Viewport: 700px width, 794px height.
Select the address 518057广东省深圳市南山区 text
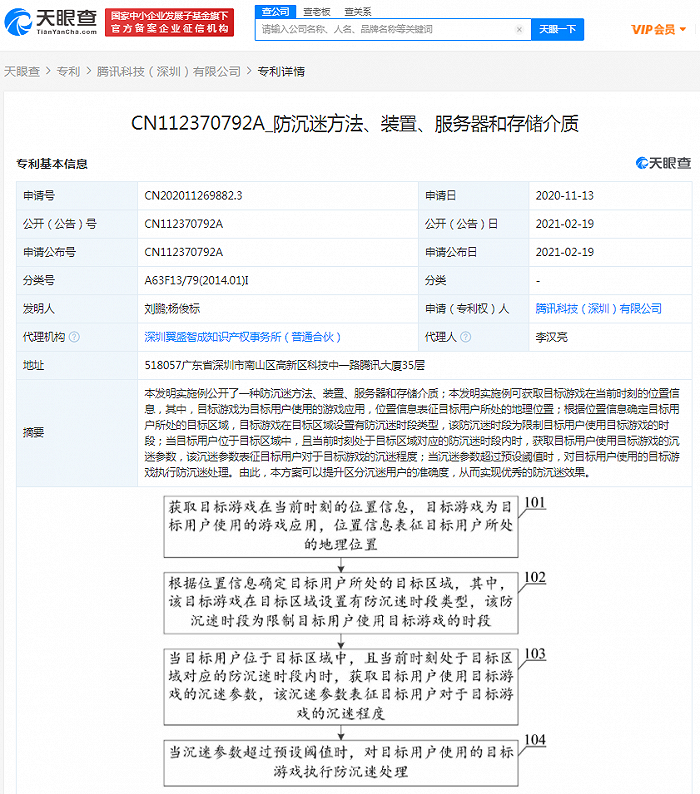click(284, 365)
